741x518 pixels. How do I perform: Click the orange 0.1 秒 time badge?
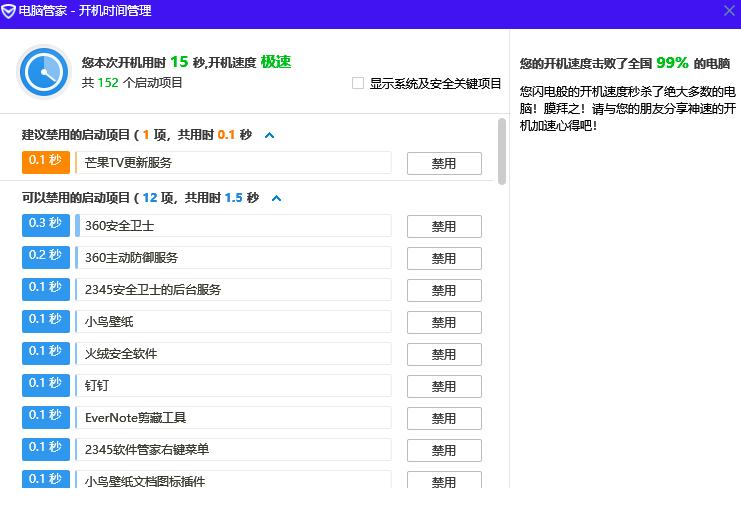(46, 162)
